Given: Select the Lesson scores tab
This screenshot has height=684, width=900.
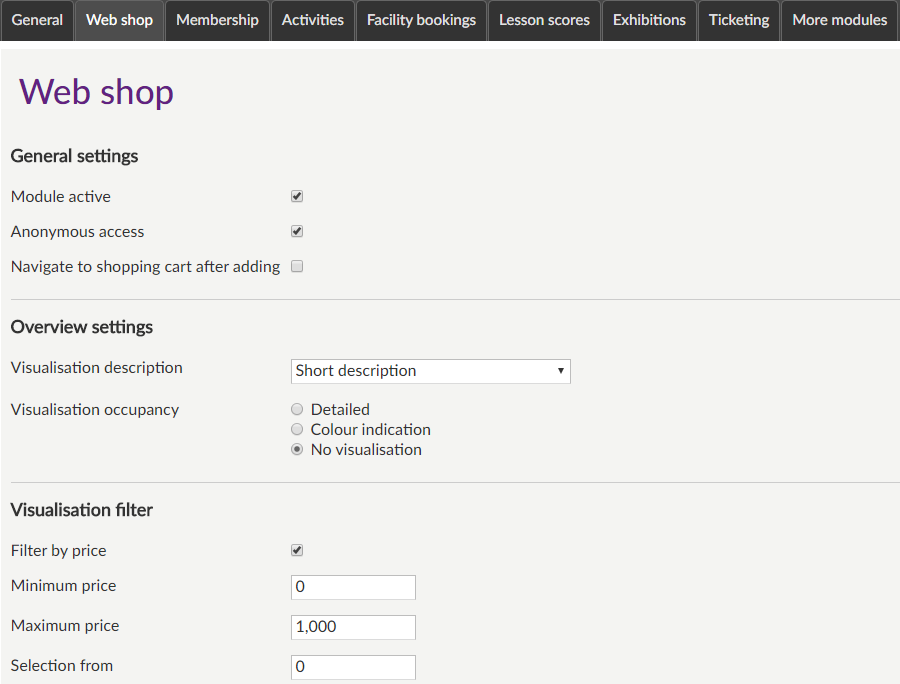Looking at the screenshot, I should 544,20.
